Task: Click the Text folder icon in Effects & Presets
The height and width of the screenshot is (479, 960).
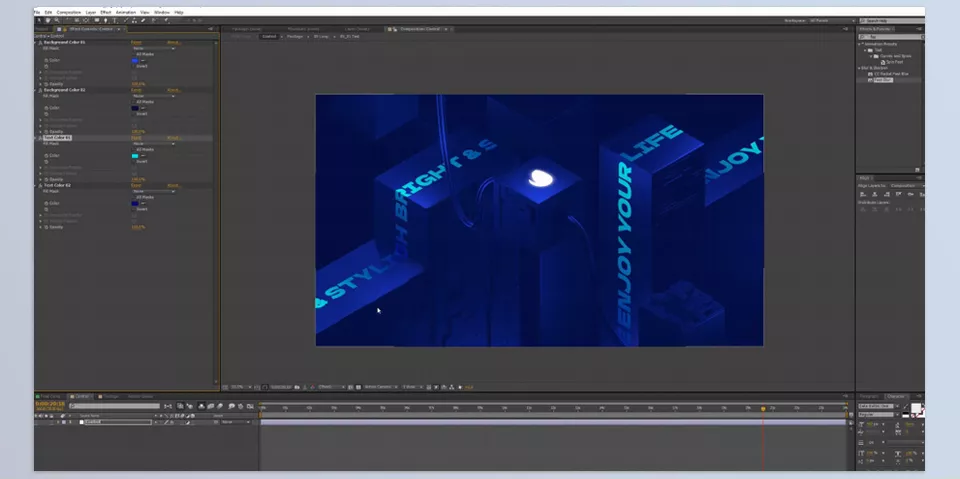Action: coord(871,50)
